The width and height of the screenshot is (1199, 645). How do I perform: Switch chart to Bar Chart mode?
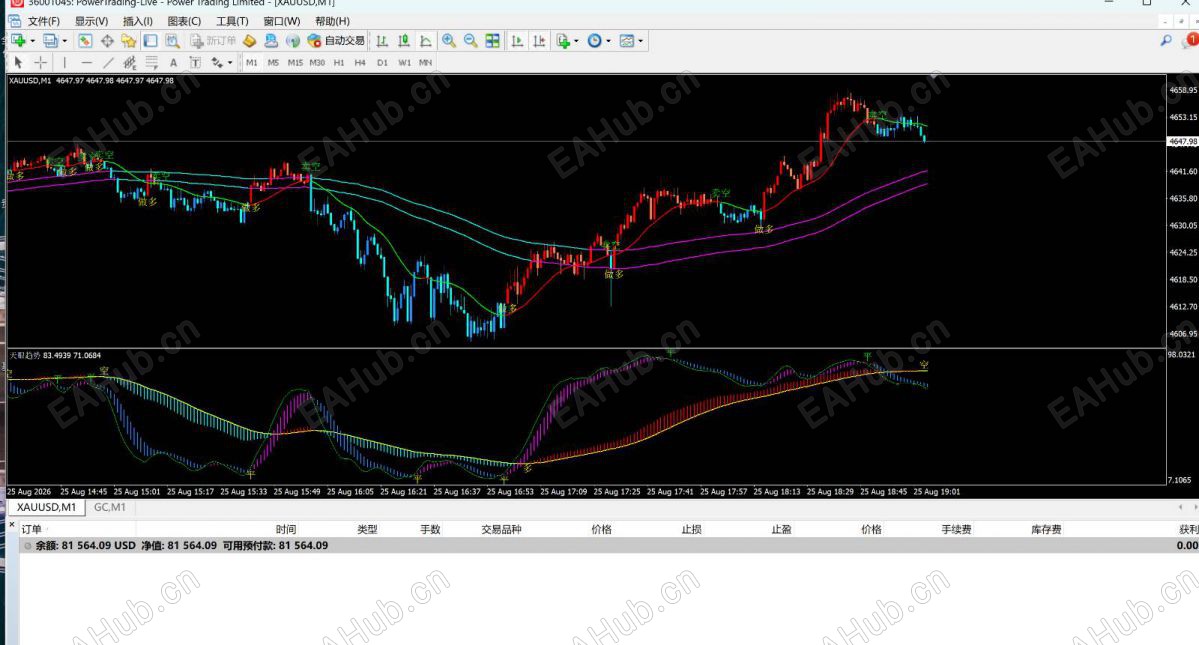click(382, 41)
